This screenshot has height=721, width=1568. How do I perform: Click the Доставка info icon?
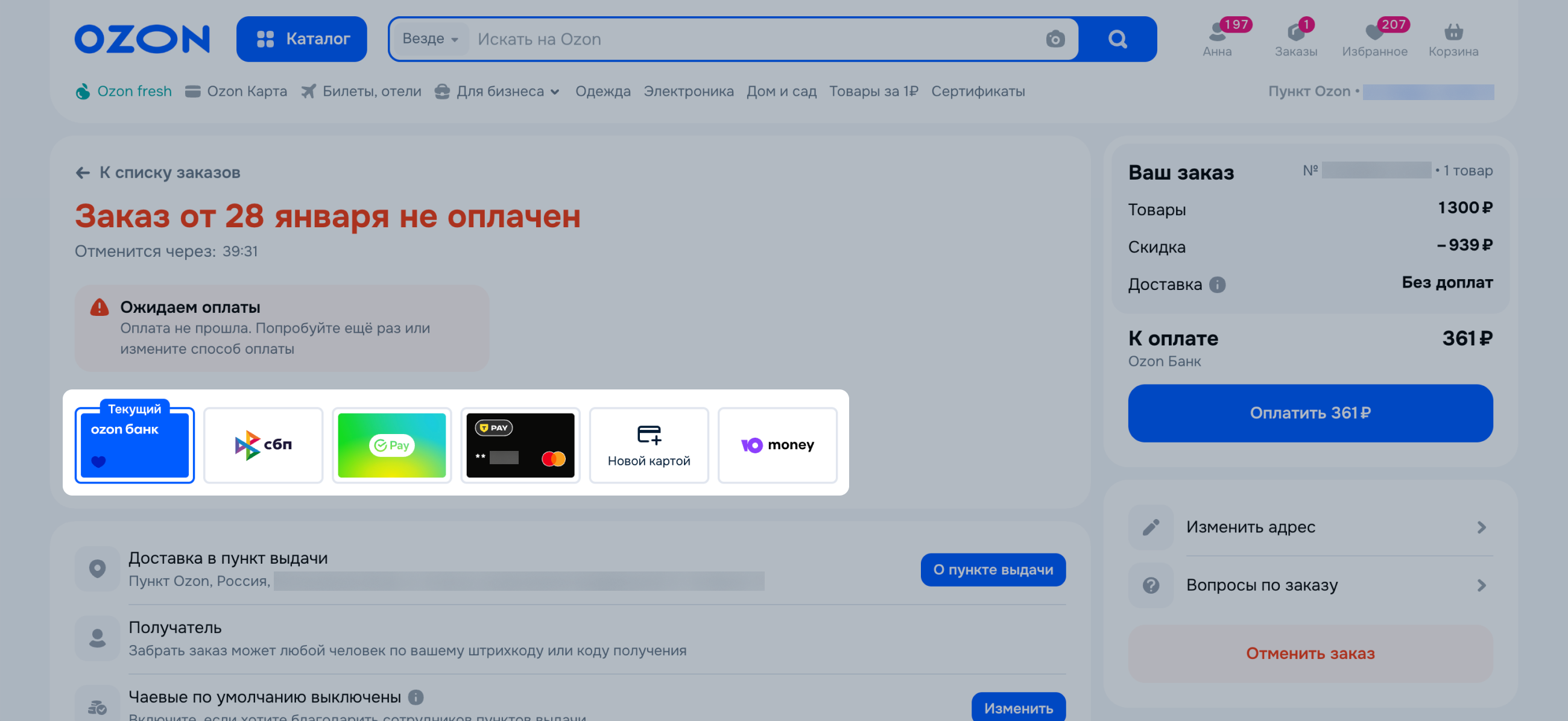pos(1217,284)
